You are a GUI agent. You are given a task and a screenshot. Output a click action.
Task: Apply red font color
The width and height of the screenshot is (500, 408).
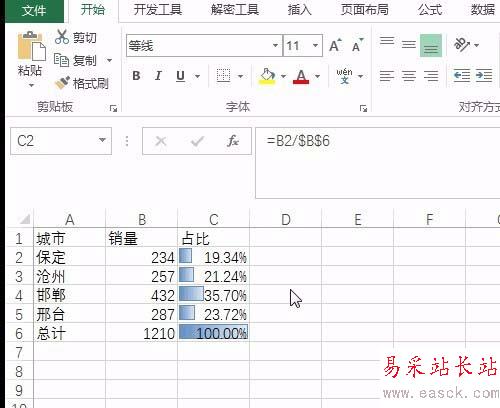tap(301, 77)
